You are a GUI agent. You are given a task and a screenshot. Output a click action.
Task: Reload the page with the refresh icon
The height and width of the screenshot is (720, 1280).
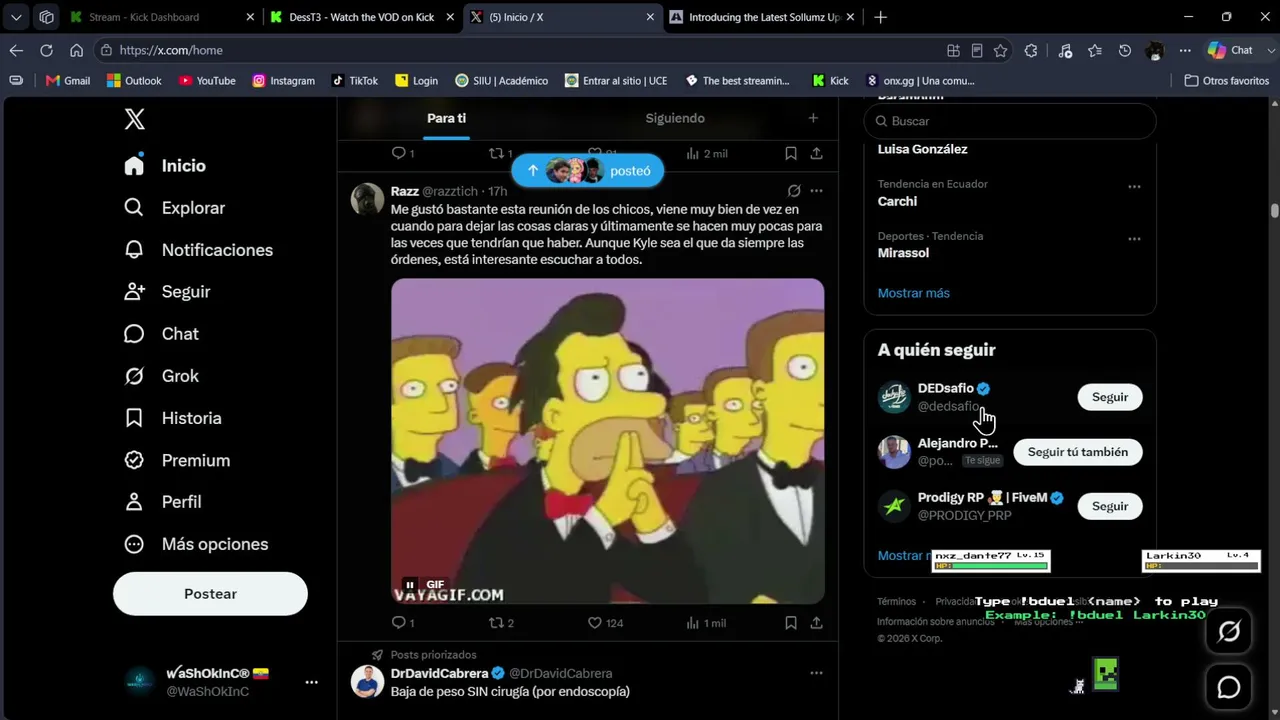(x=46, y=50)
